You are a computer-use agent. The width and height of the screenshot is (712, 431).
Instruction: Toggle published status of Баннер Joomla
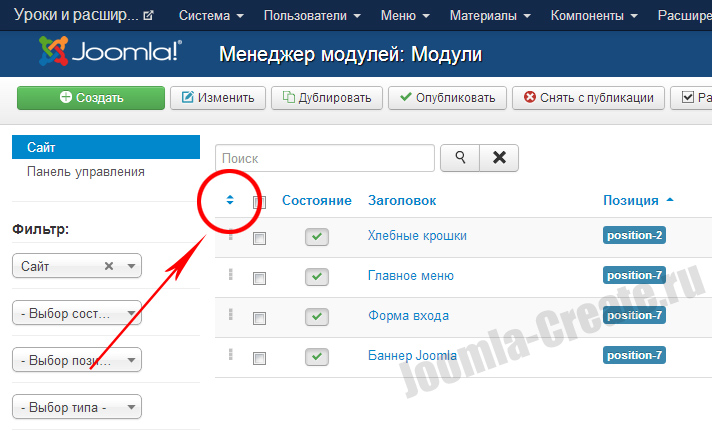tap(317, 357)
